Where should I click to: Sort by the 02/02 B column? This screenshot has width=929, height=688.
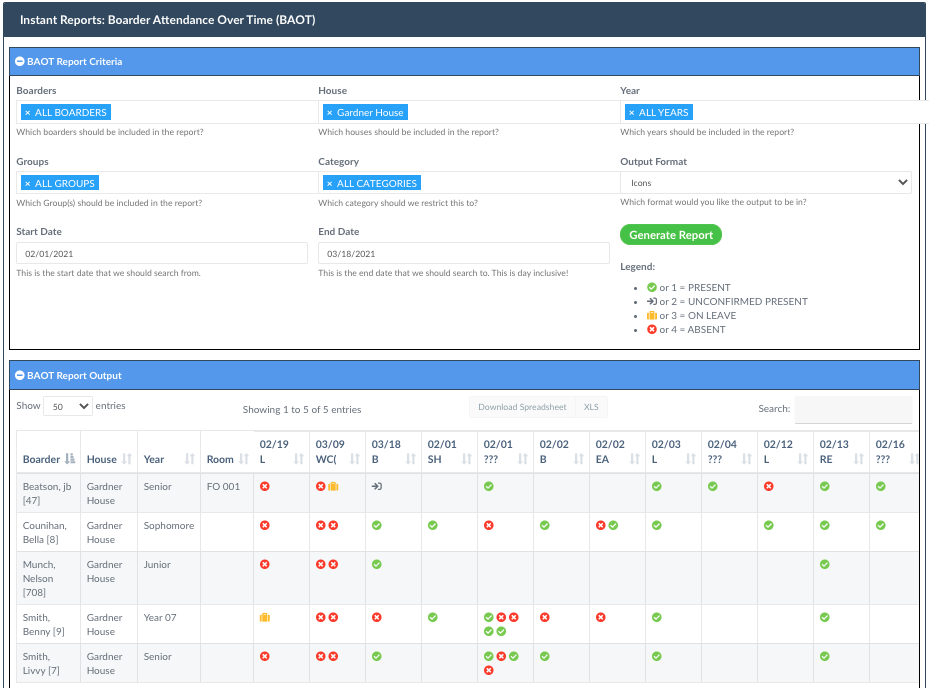[561, 452]
